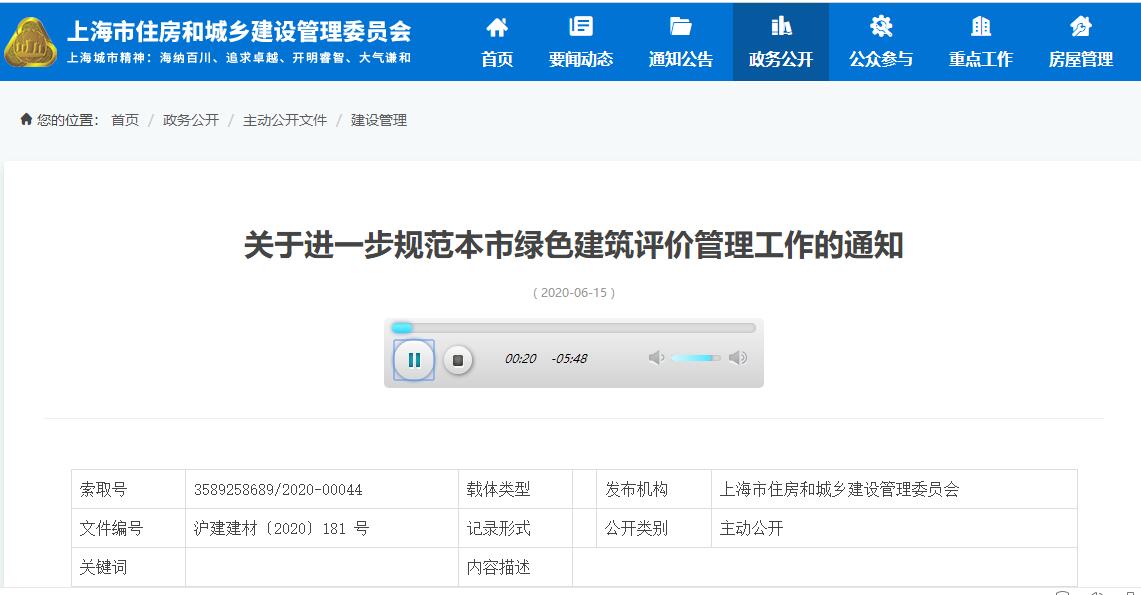Click the golden site logo emblem

30,43
